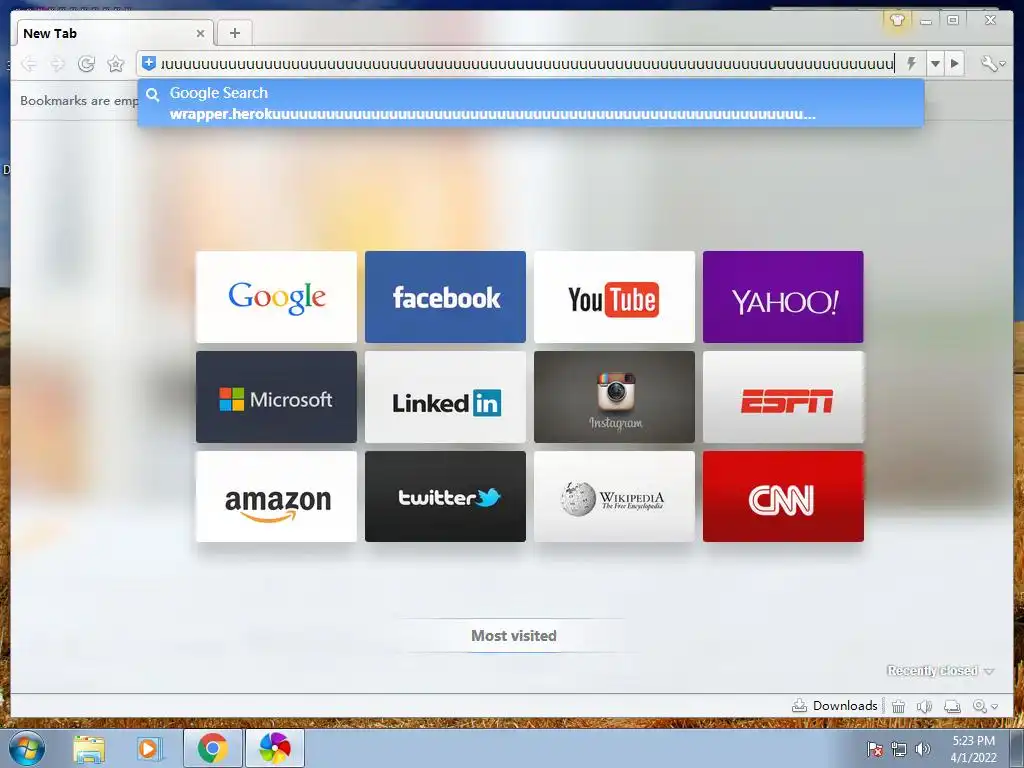Screen dimensions: 1024x768
Task: Open the LinkedIn quick-access tile
Action: [x=445, y=397]
